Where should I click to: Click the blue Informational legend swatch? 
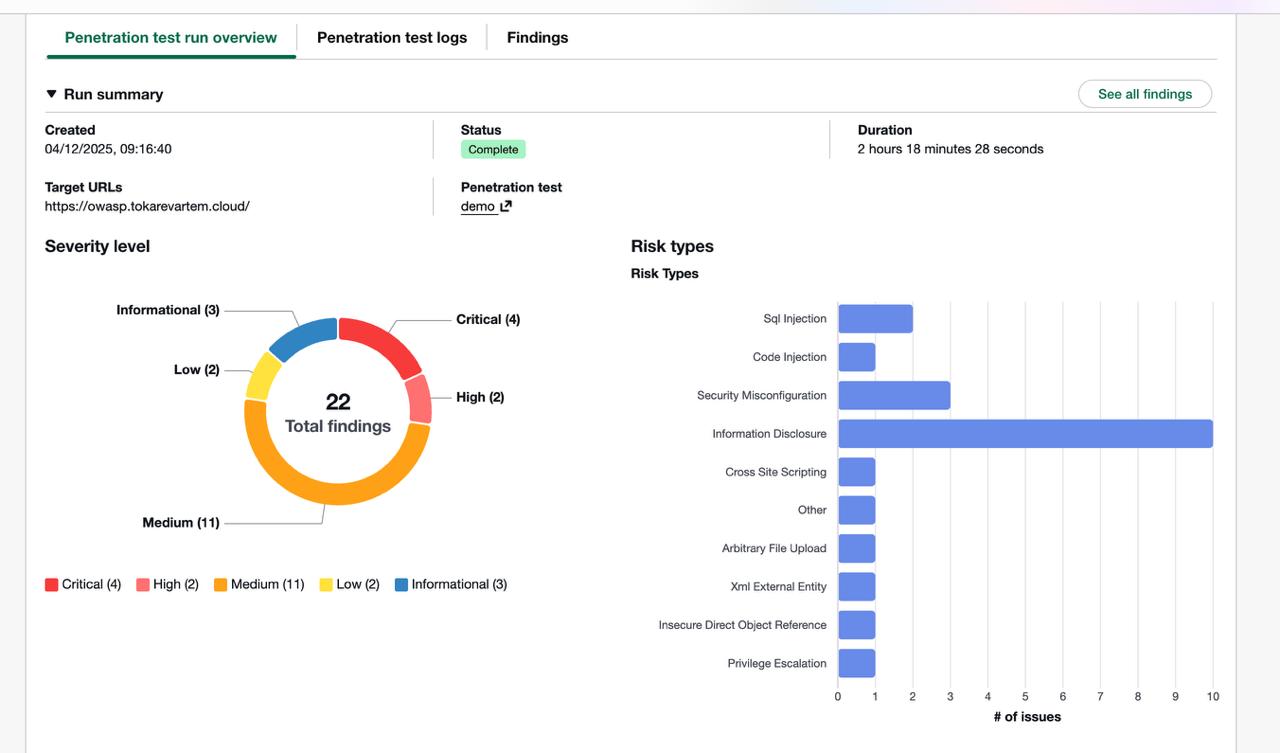click(x=401, y=585)
